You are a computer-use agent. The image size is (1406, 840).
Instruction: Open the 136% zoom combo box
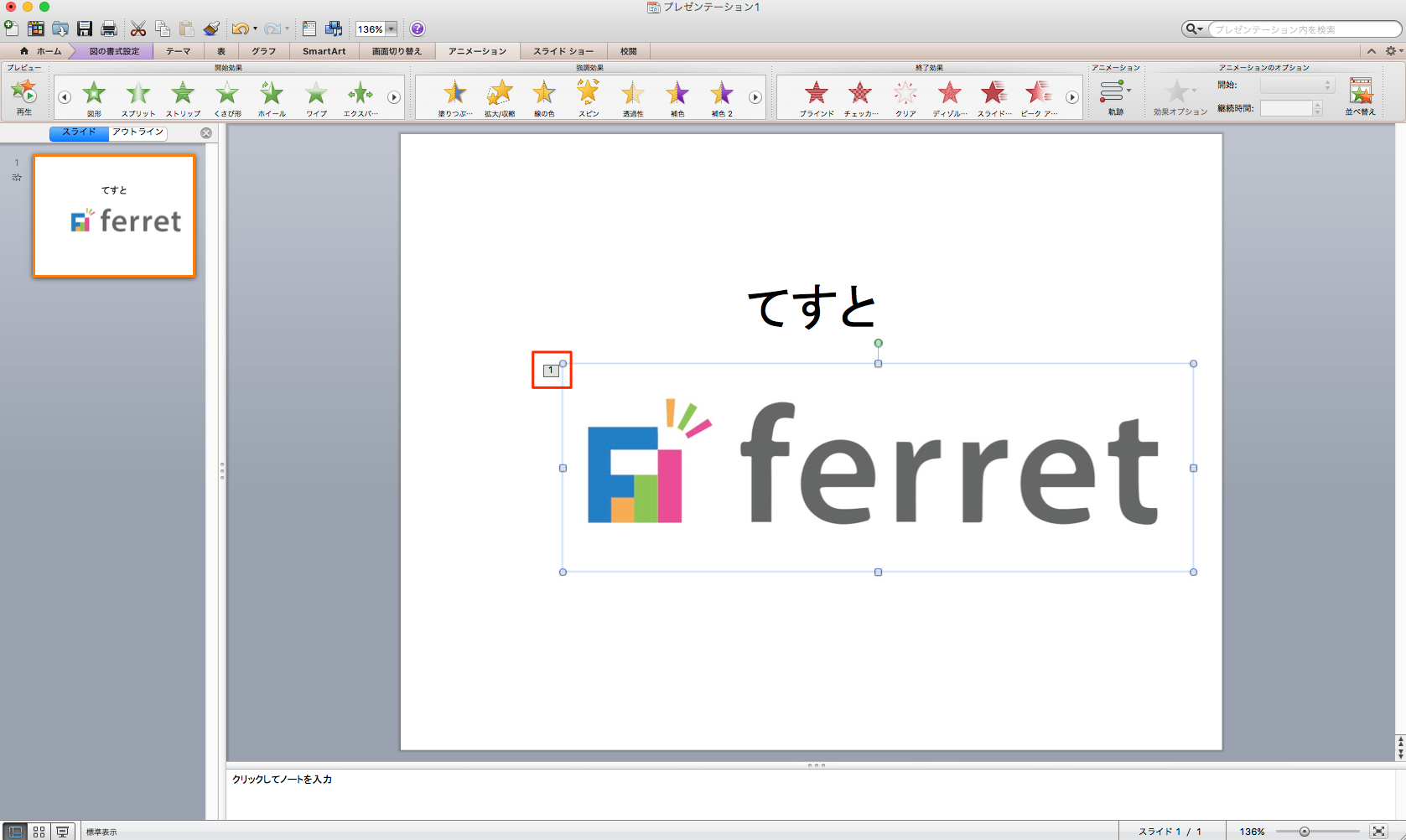pos(376,29)
